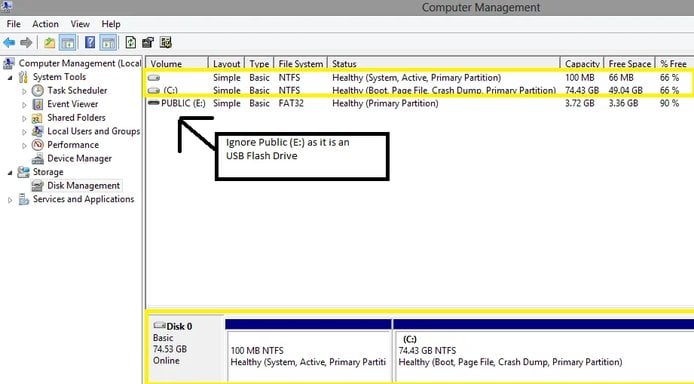Select Disk Management in the tree
694x384 pixels.
point(84,186)
